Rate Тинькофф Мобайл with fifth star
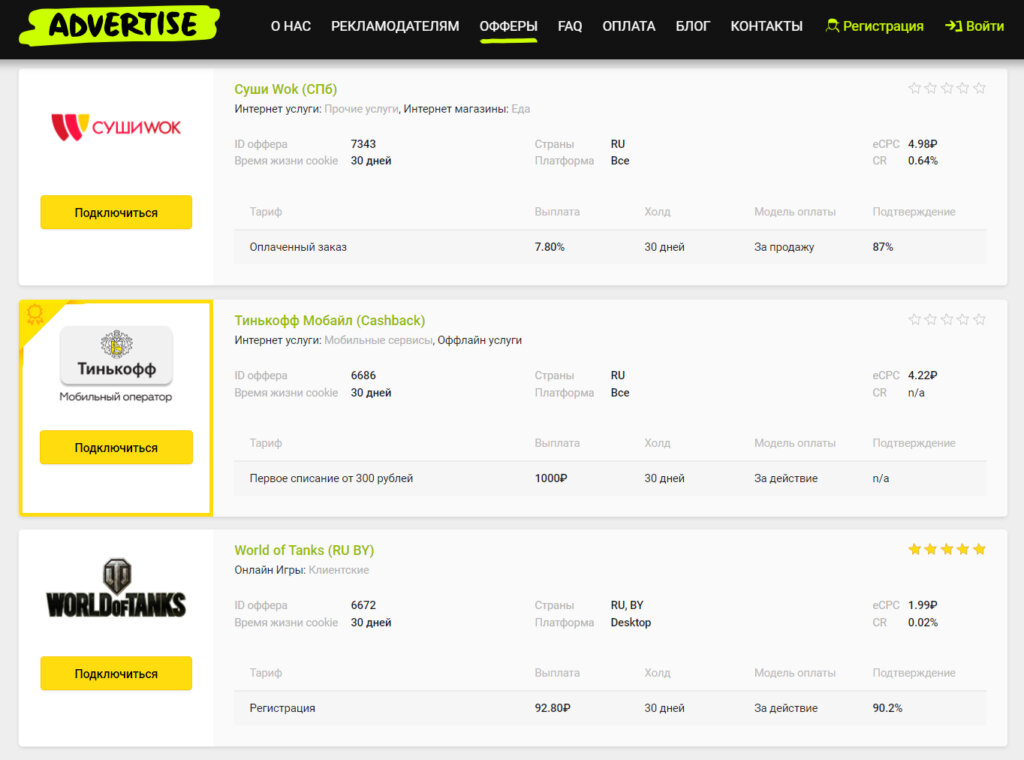Image resolution: width=1024 pixels, height=760 pixels. point(979,319)
